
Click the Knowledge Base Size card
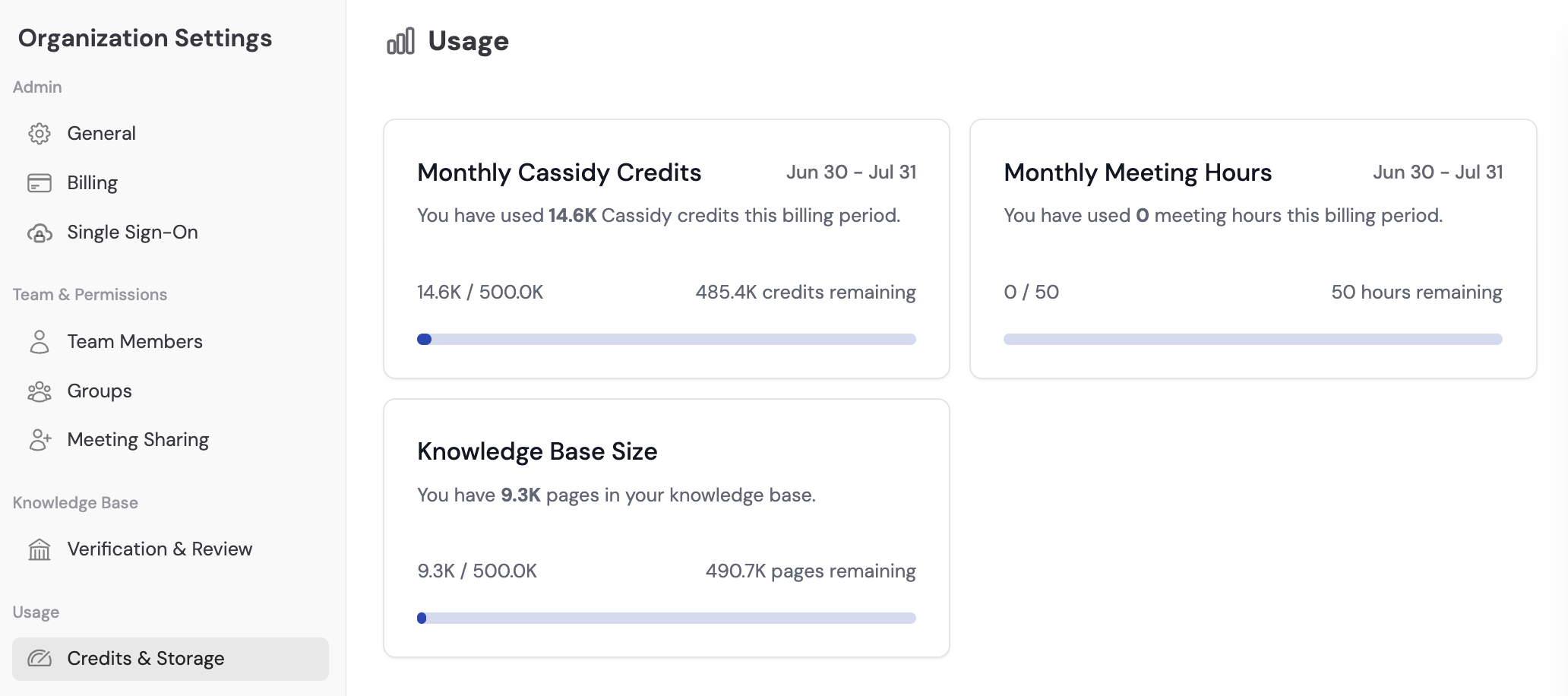666,526
